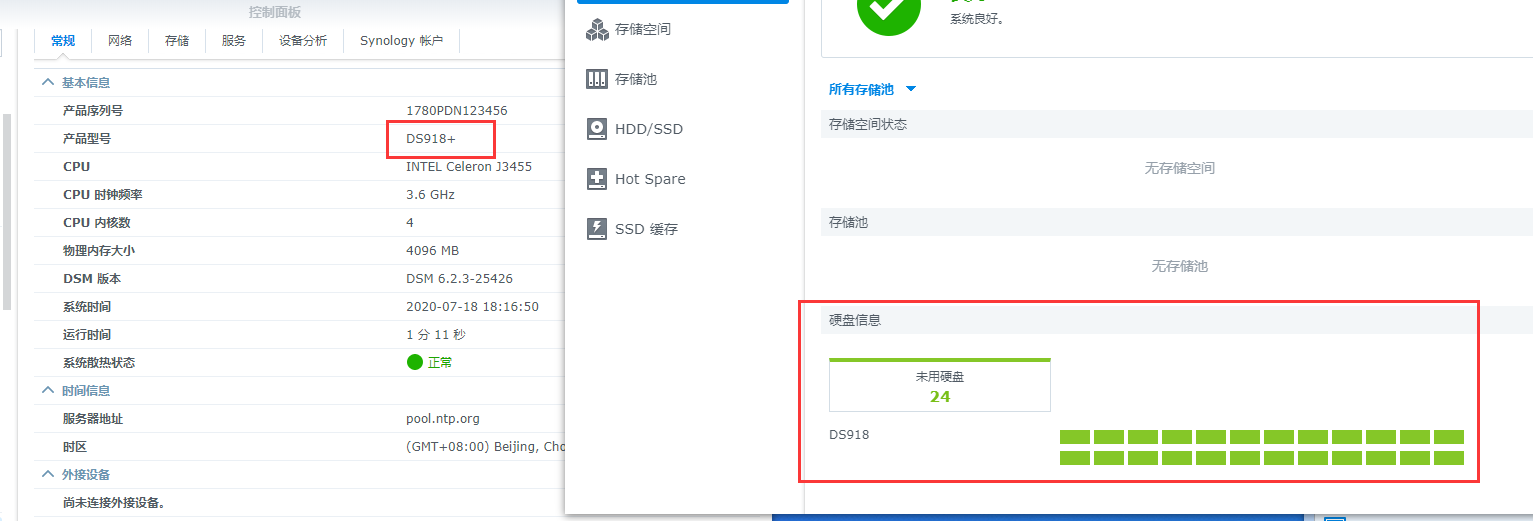The width and height of the screenshot is (1533, 521).
Task: Collapse the 基本信息 section
Action: pyautogui.click(x=47, y=83)
